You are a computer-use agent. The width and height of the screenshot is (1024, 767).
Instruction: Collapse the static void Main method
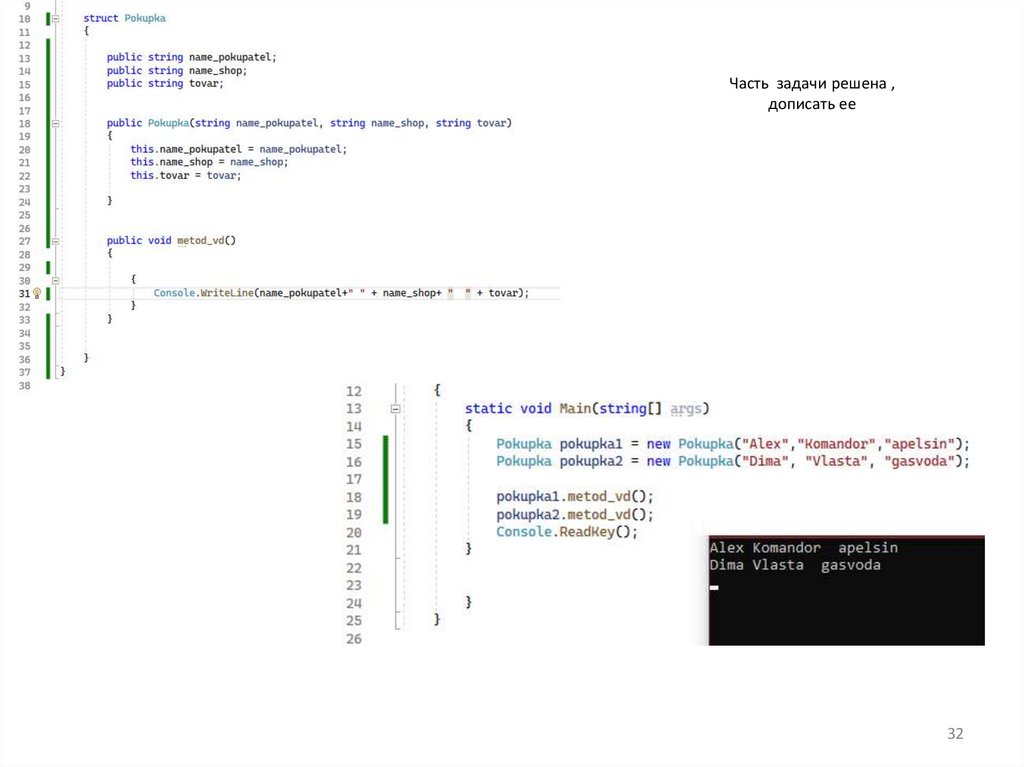tap(395, 409)
